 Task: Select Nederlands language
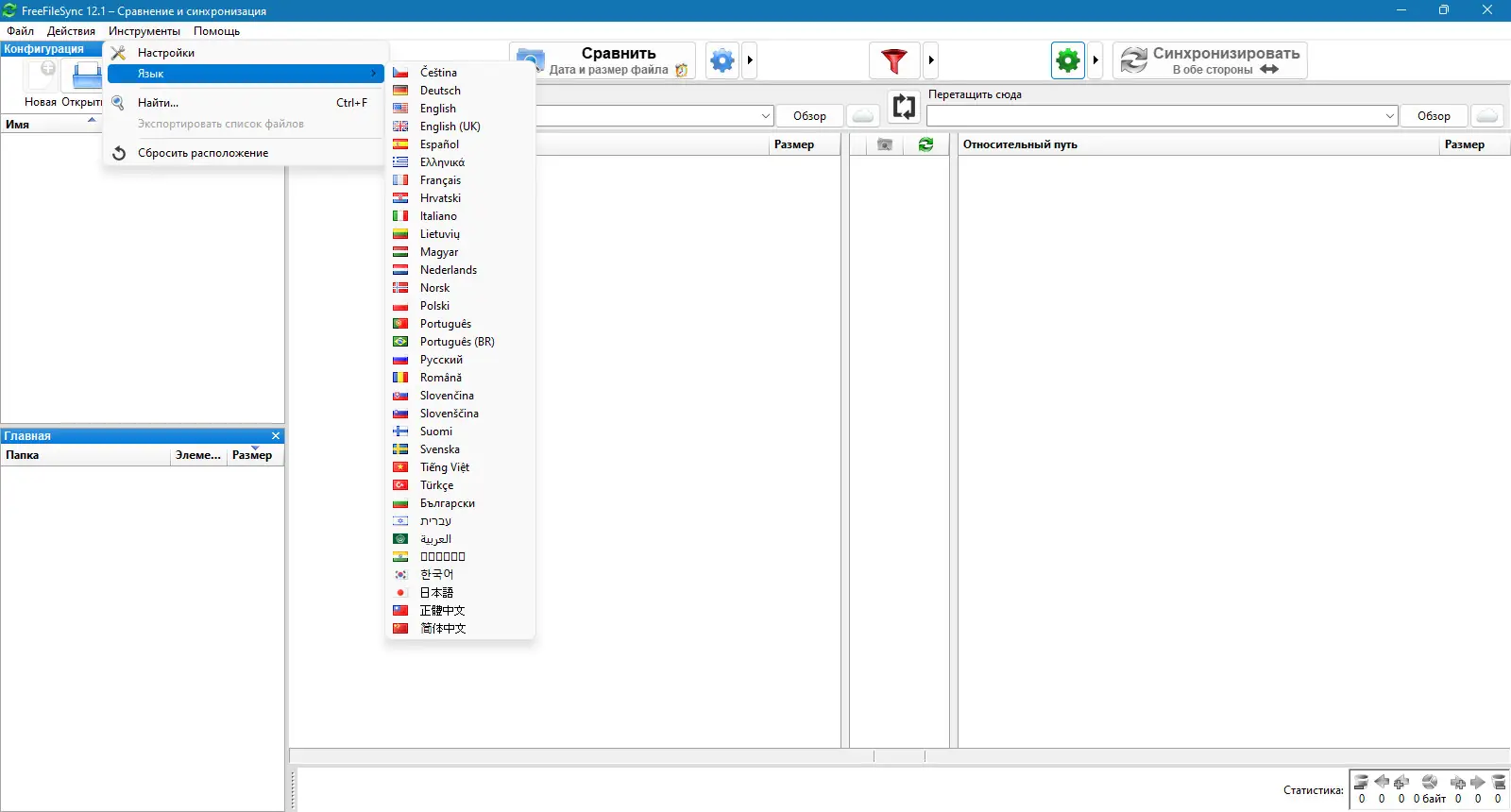(x=460, y=270)
